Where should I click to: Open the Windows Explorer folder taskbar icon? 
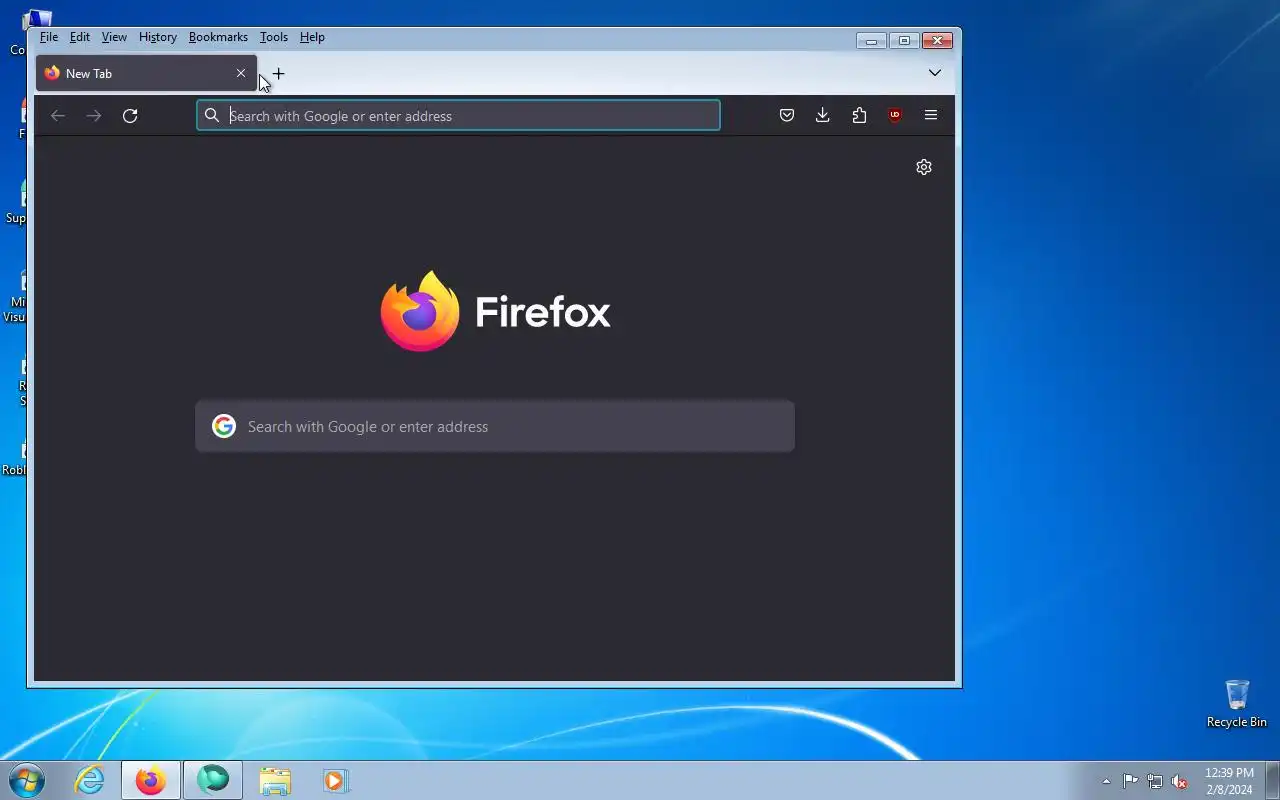pos(275,780)
